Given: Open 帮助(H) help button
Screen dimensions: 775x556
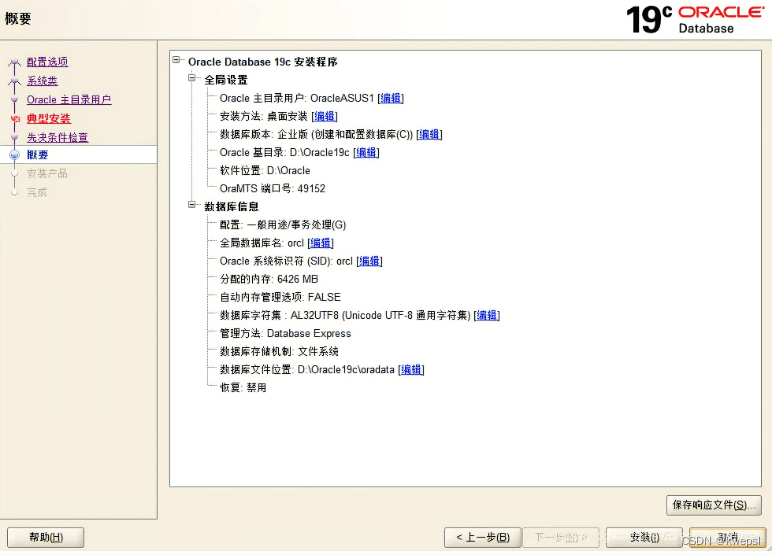Looking at the screenshot, I should pos(45,537).
